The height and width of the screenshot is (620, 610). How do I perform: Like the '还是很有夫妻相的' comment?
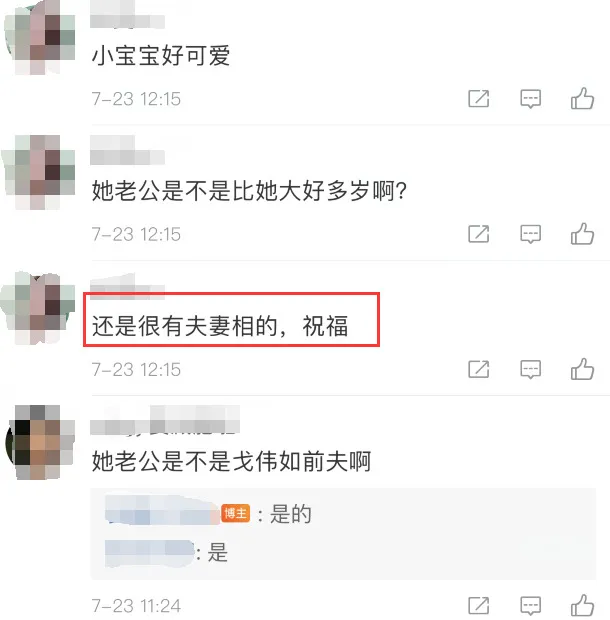[x=582, y=369]
